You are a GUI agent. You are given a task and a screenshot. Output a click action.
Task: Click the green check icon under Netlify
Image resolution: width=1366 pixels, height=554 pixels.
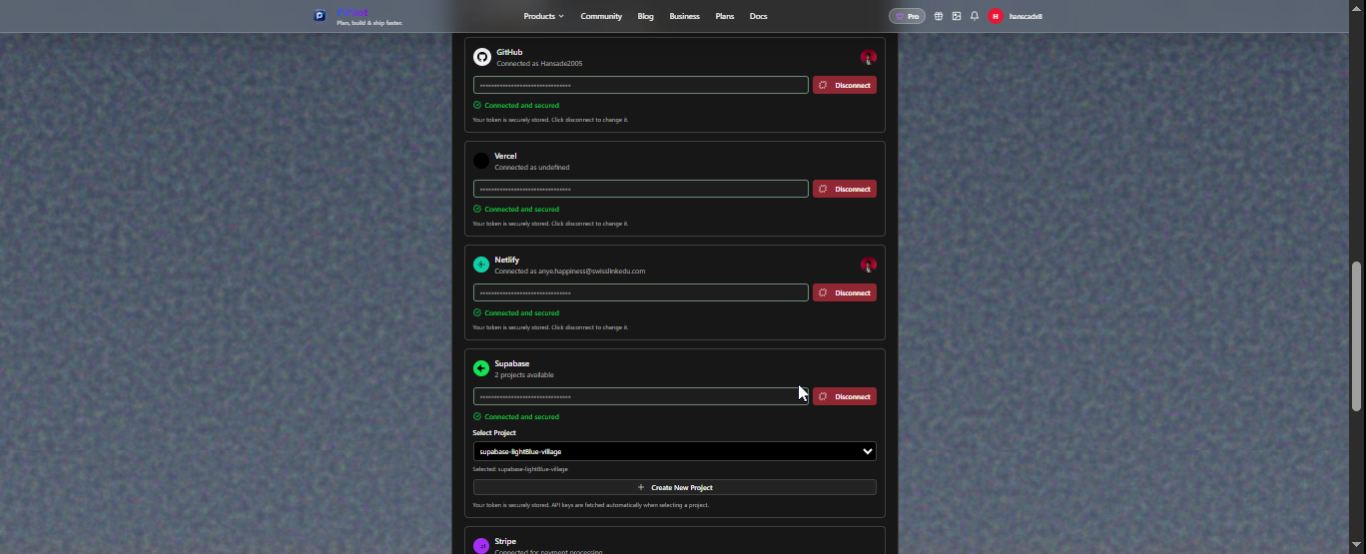[x=477, y=313]
